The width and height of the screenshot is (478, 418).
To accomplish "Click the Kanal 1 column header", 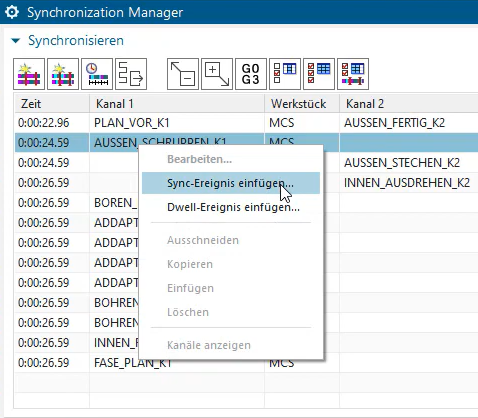I will 177,104.
